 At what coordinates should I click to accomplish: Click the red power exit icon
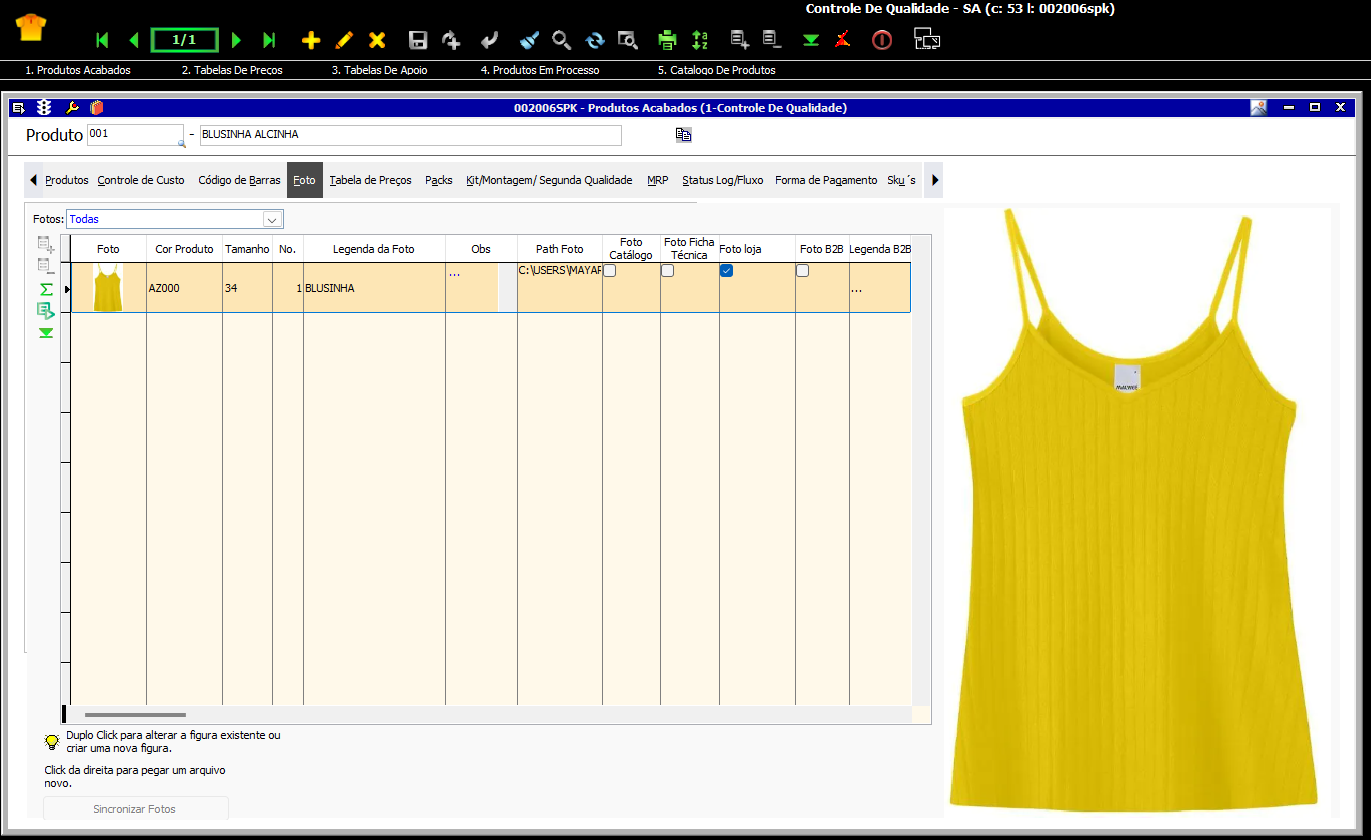tap(881, 40)
